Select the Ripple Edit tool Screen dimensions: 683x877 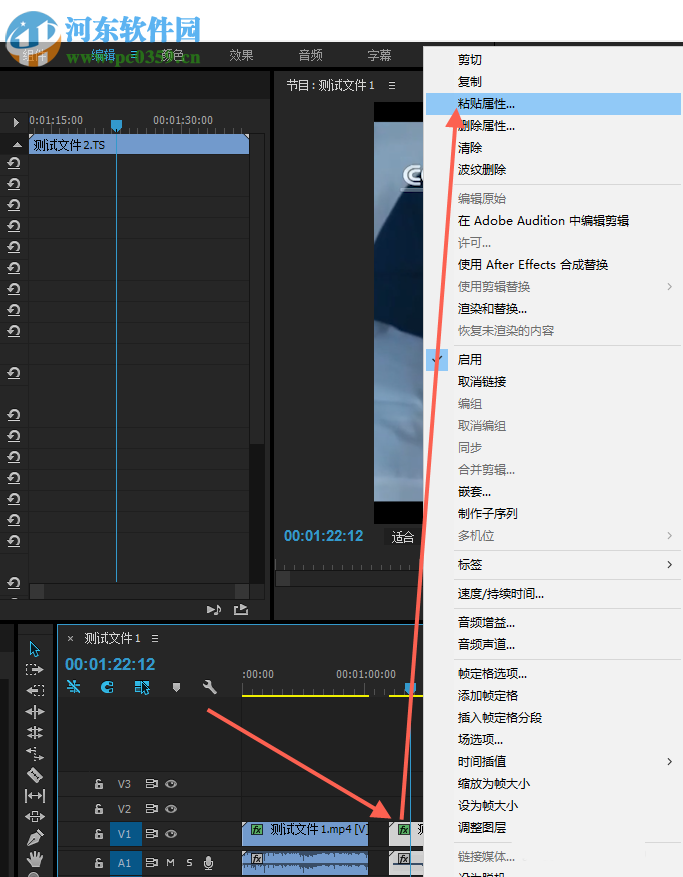[x=35, y=711]
